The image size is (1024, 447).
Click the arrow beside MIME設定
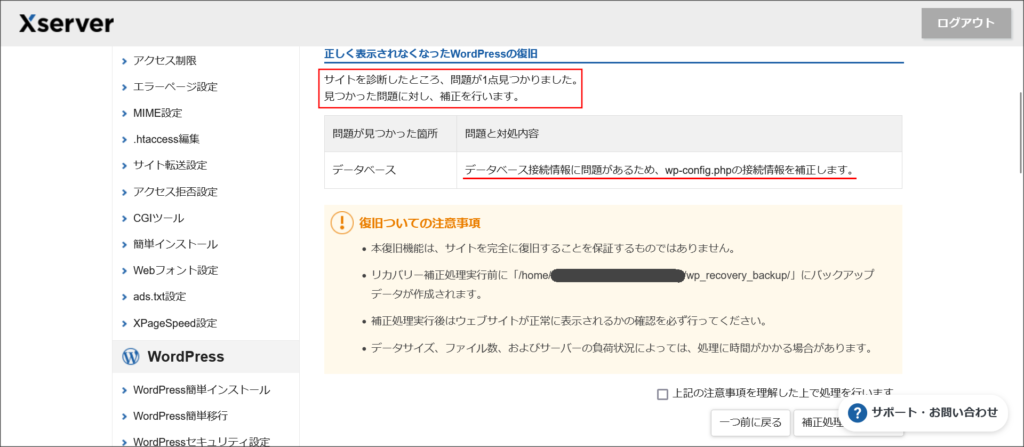click(x=124, y=114)
